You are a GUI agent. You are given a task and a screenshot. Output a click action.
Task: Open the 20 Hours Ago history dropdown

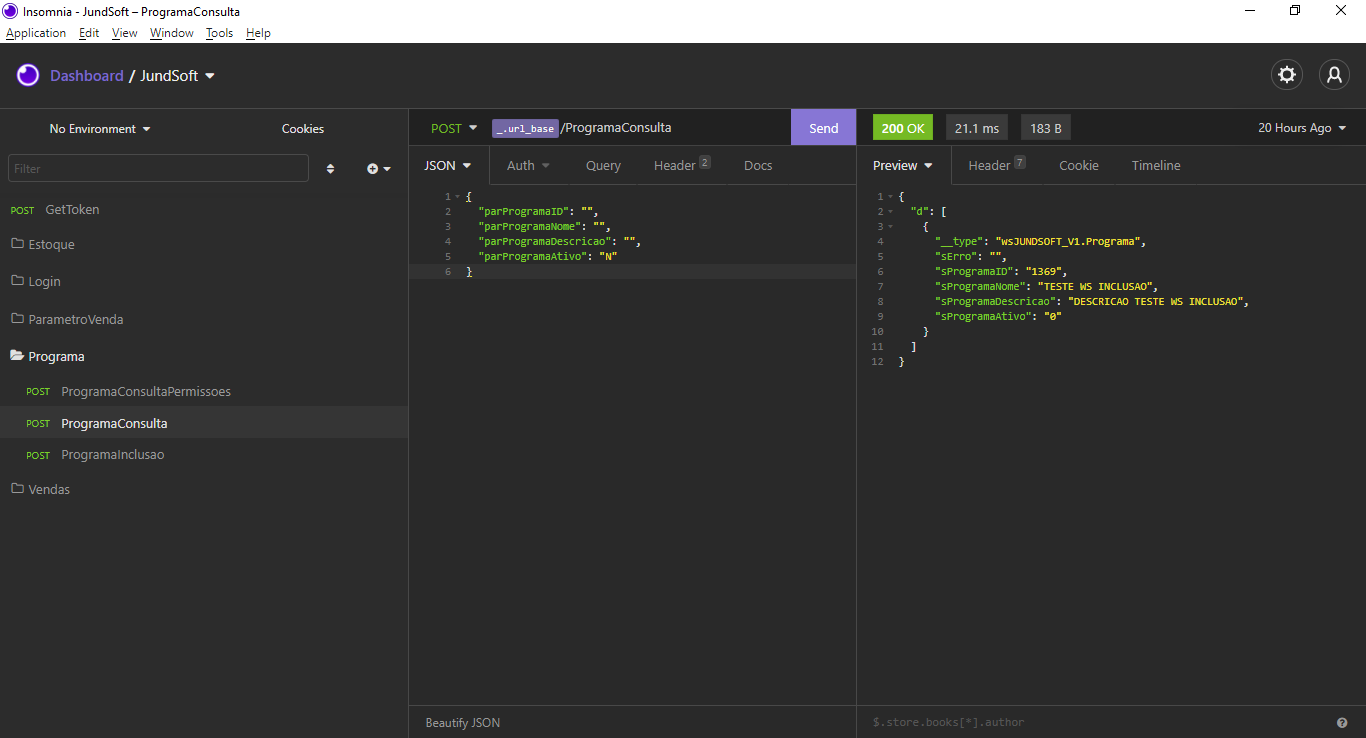(1302, 128)
